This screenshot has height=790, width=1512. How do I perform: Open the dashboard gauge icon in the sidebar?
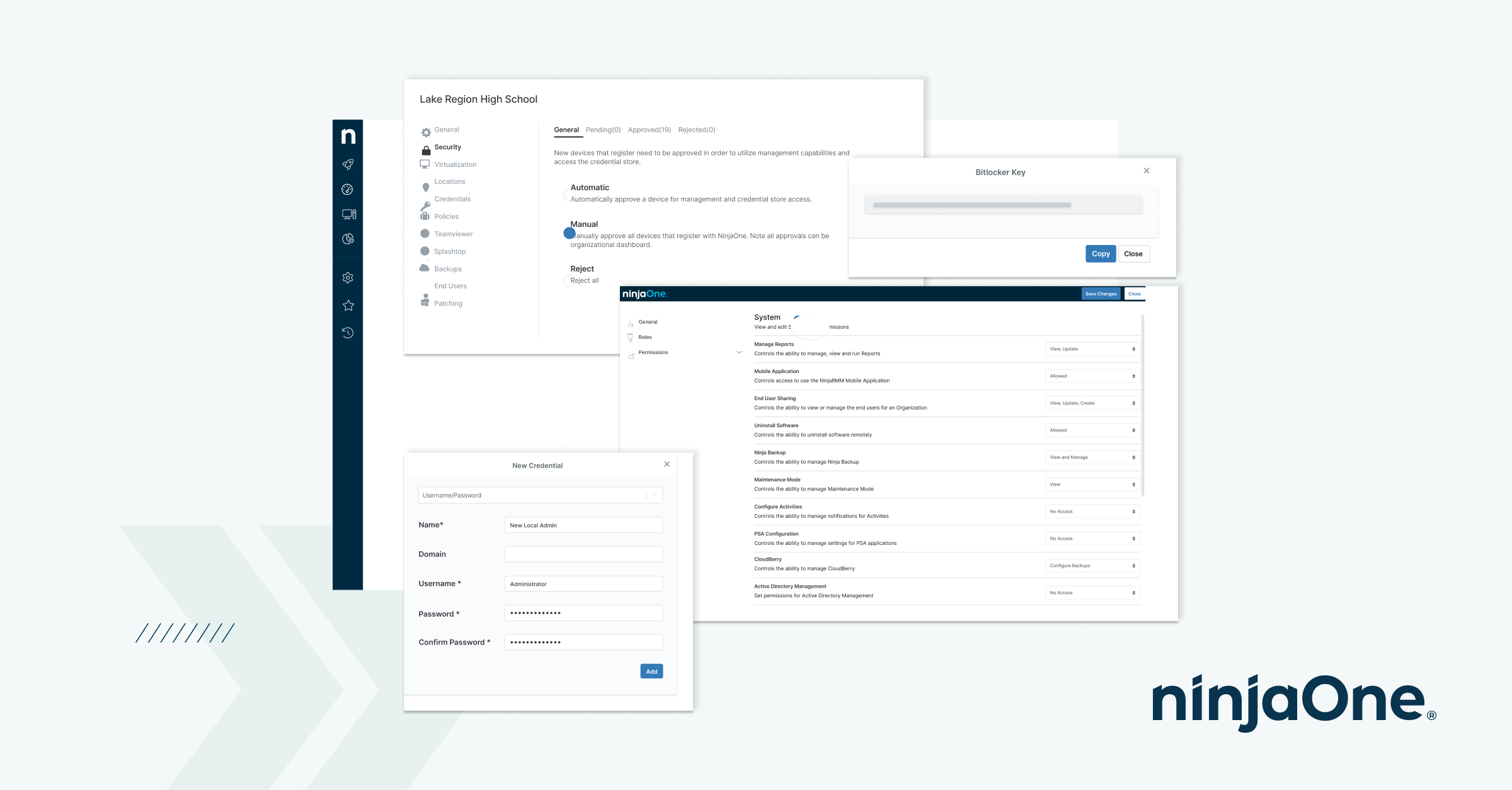click(x=347, y=190)
